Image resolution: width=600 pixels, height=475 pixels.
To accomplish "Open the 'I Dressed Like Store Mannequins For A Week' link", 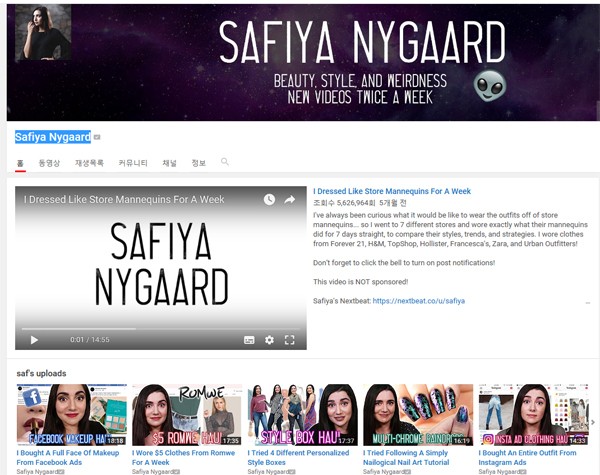I will [392, 191].
